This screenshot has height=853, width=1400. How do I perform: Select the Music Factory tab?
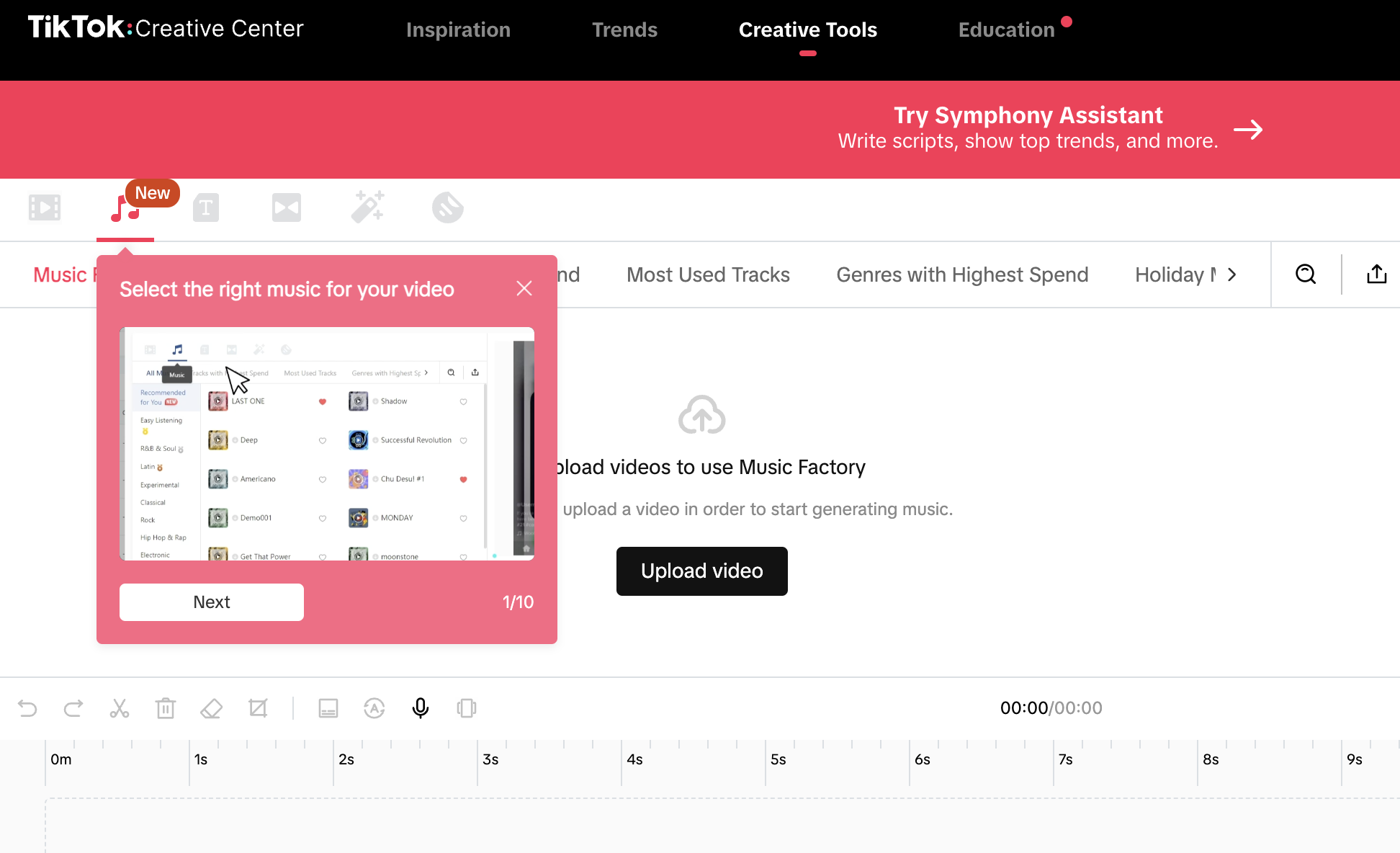click(x=65, y=274)
